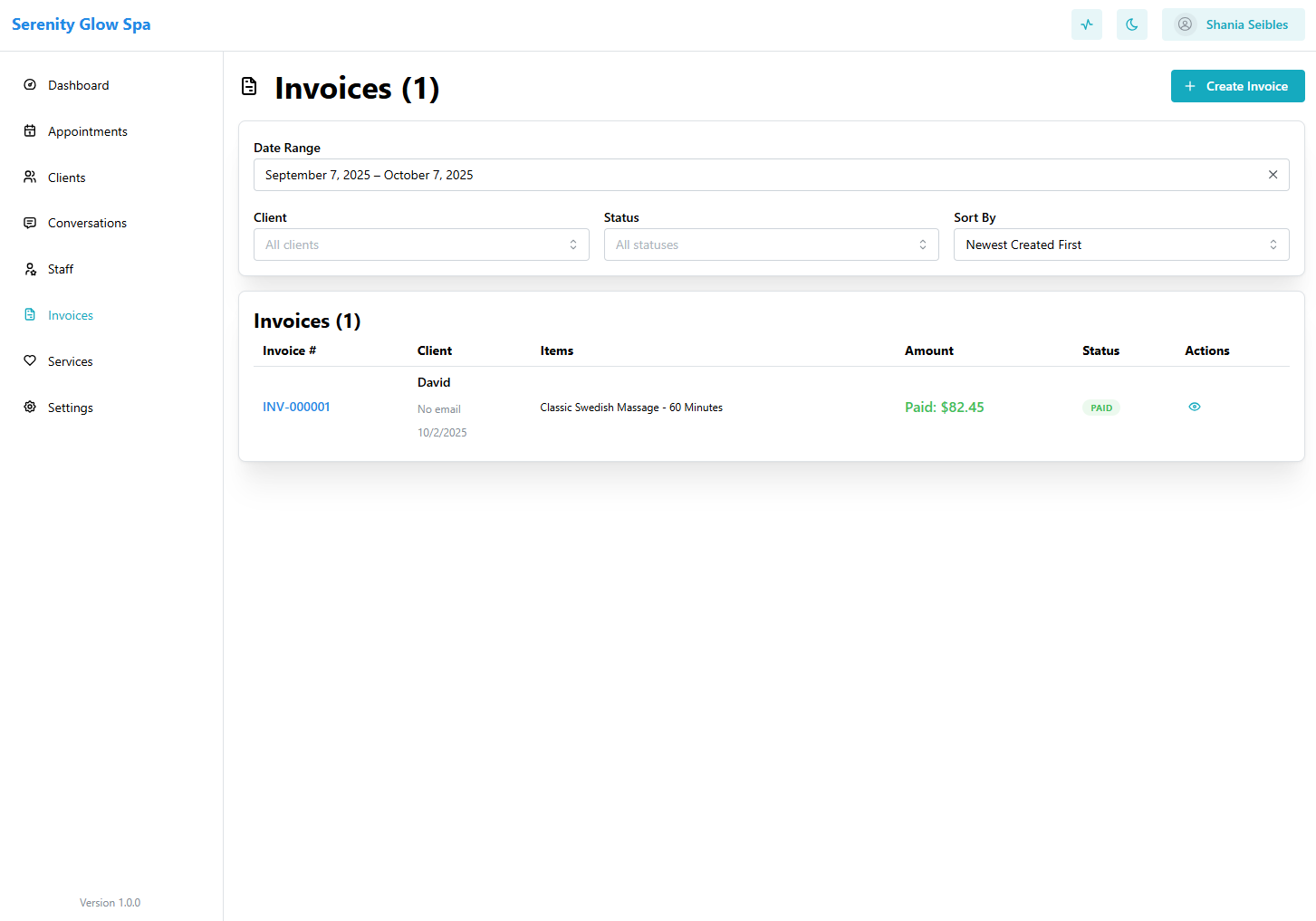Open the Shania Seibles user menu
Screen dimensions: 1316x921
tap(1233, 24)
